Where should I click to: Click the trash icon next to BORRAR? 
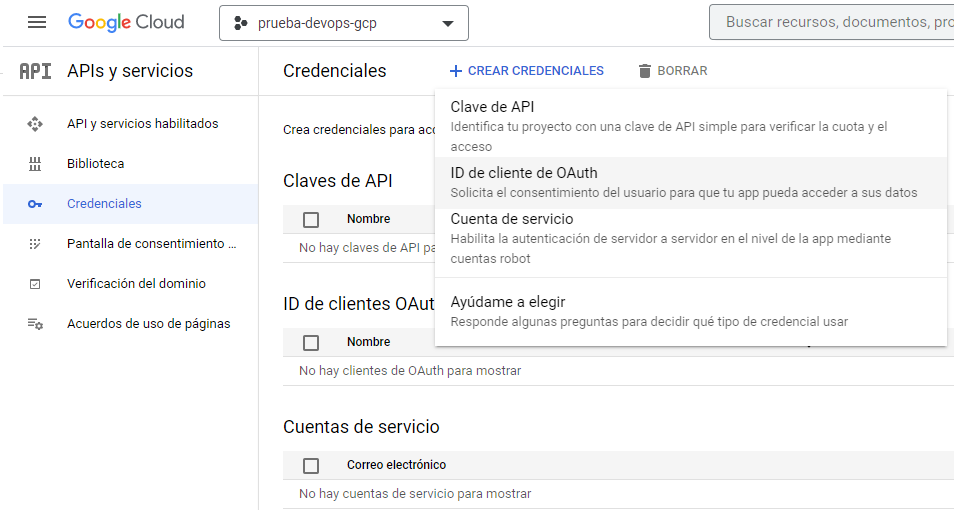645,71
